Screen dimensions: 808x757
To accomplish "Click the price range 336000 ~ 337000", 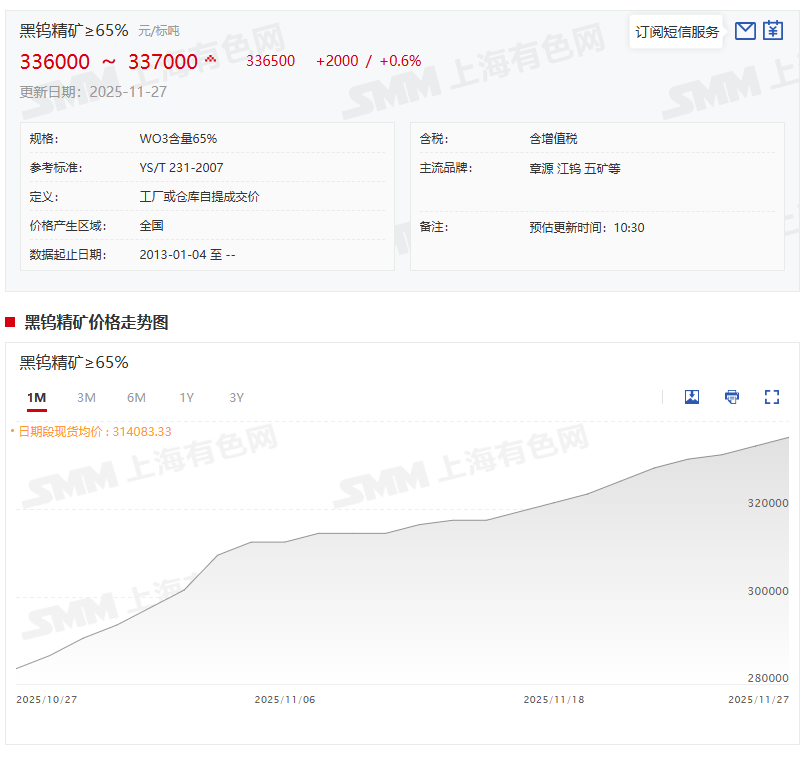I will point(109,62).
